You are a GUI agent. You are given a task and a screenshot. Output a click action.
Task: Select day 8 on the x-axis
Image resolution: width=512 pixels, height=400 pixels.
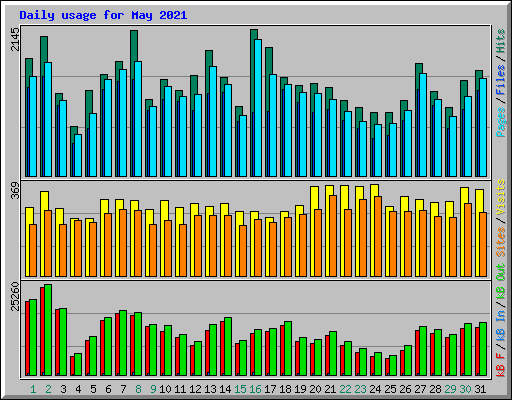click(x=138, y=389)
